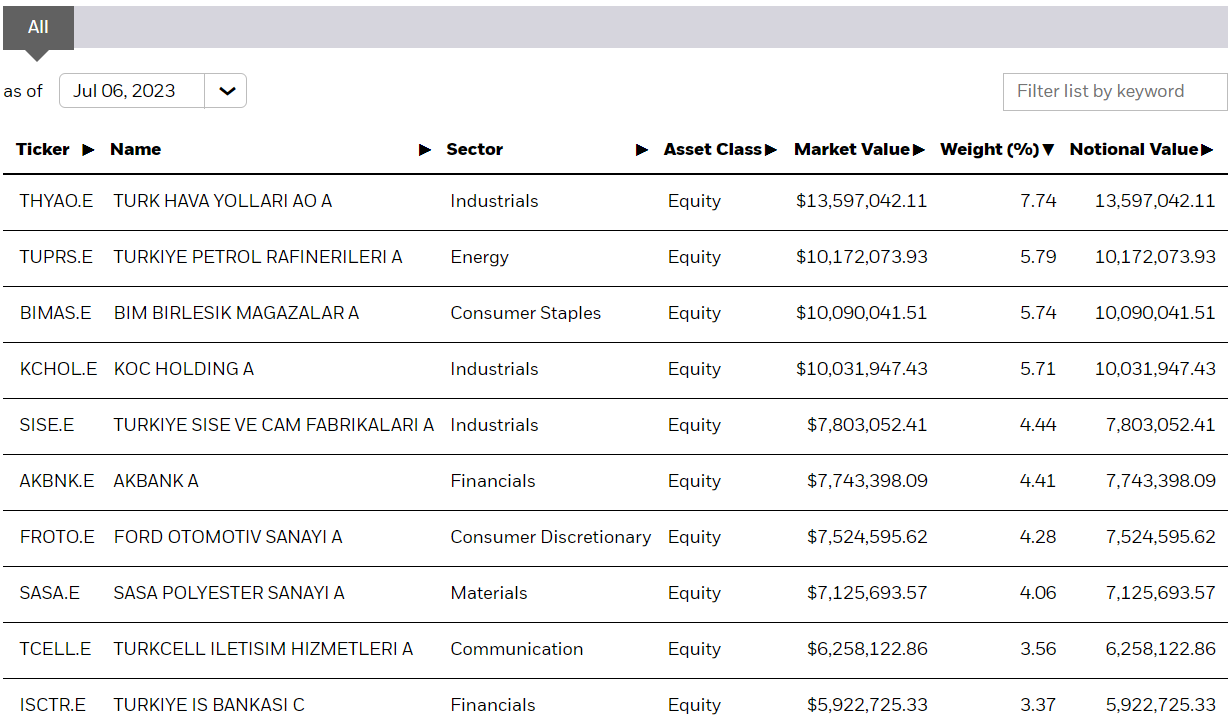Click weight value 4.06
The image size is (1231, 725).
(1038, 593)
